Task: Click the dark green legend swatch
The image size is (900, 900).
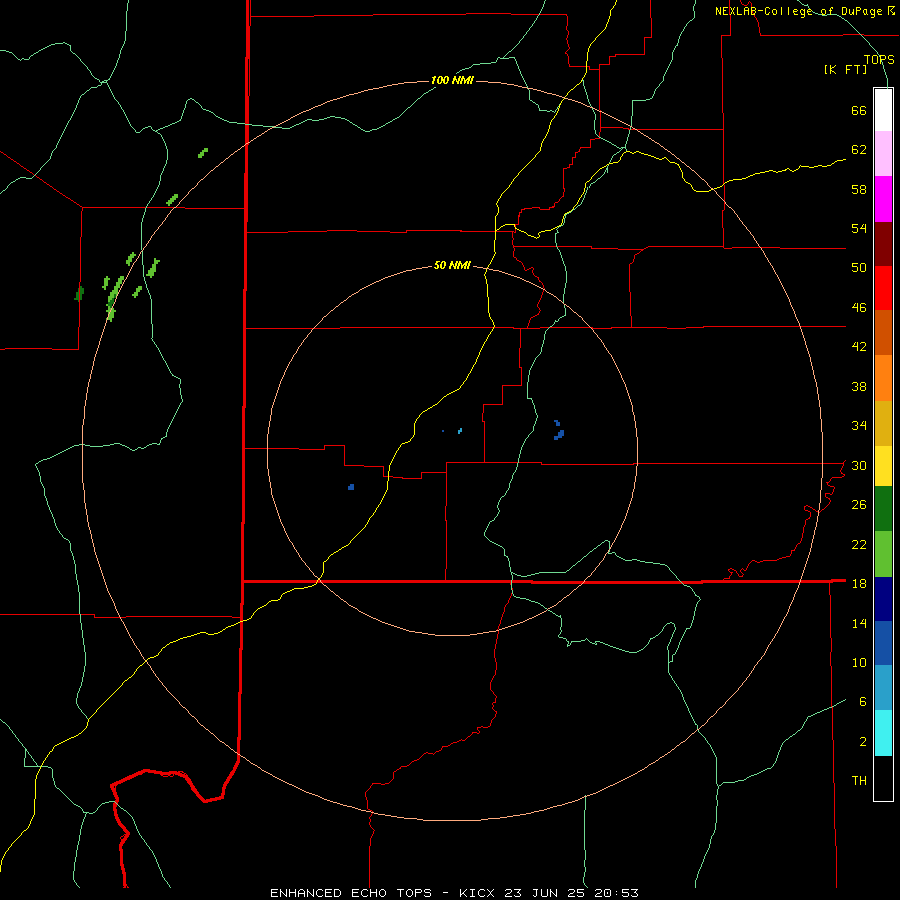Action: coord(883,509)
